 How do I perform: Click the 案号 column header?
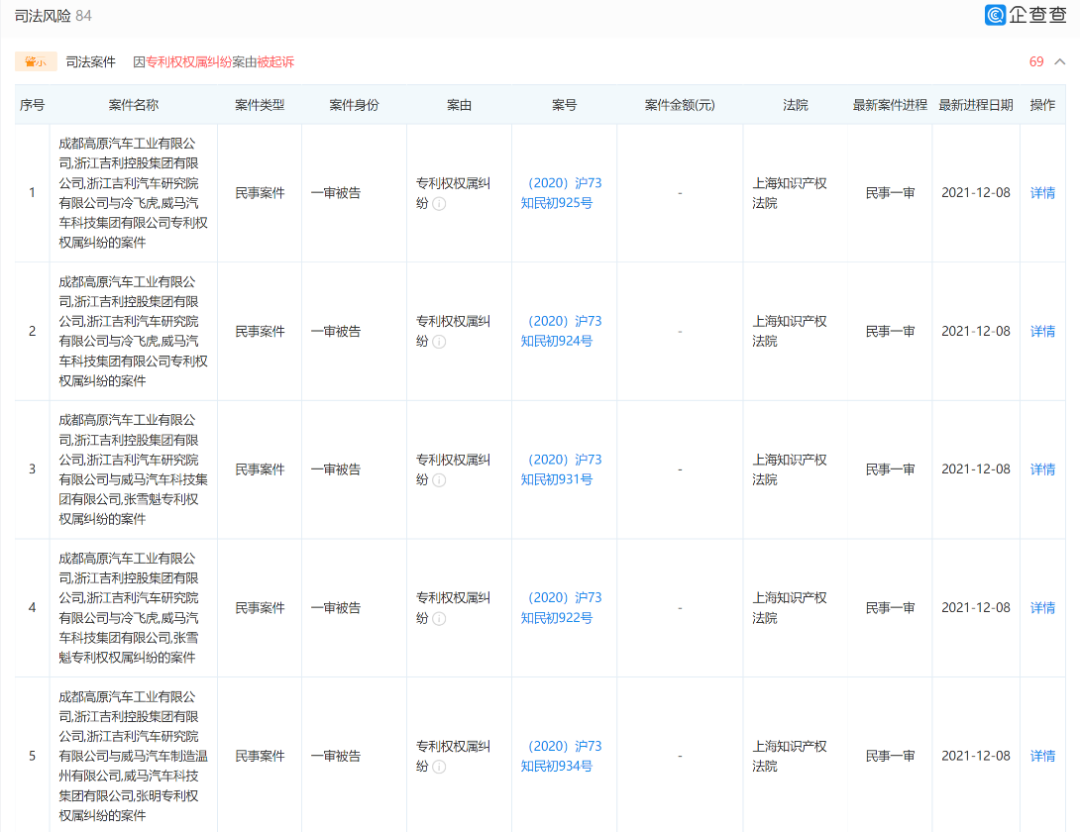564,105
